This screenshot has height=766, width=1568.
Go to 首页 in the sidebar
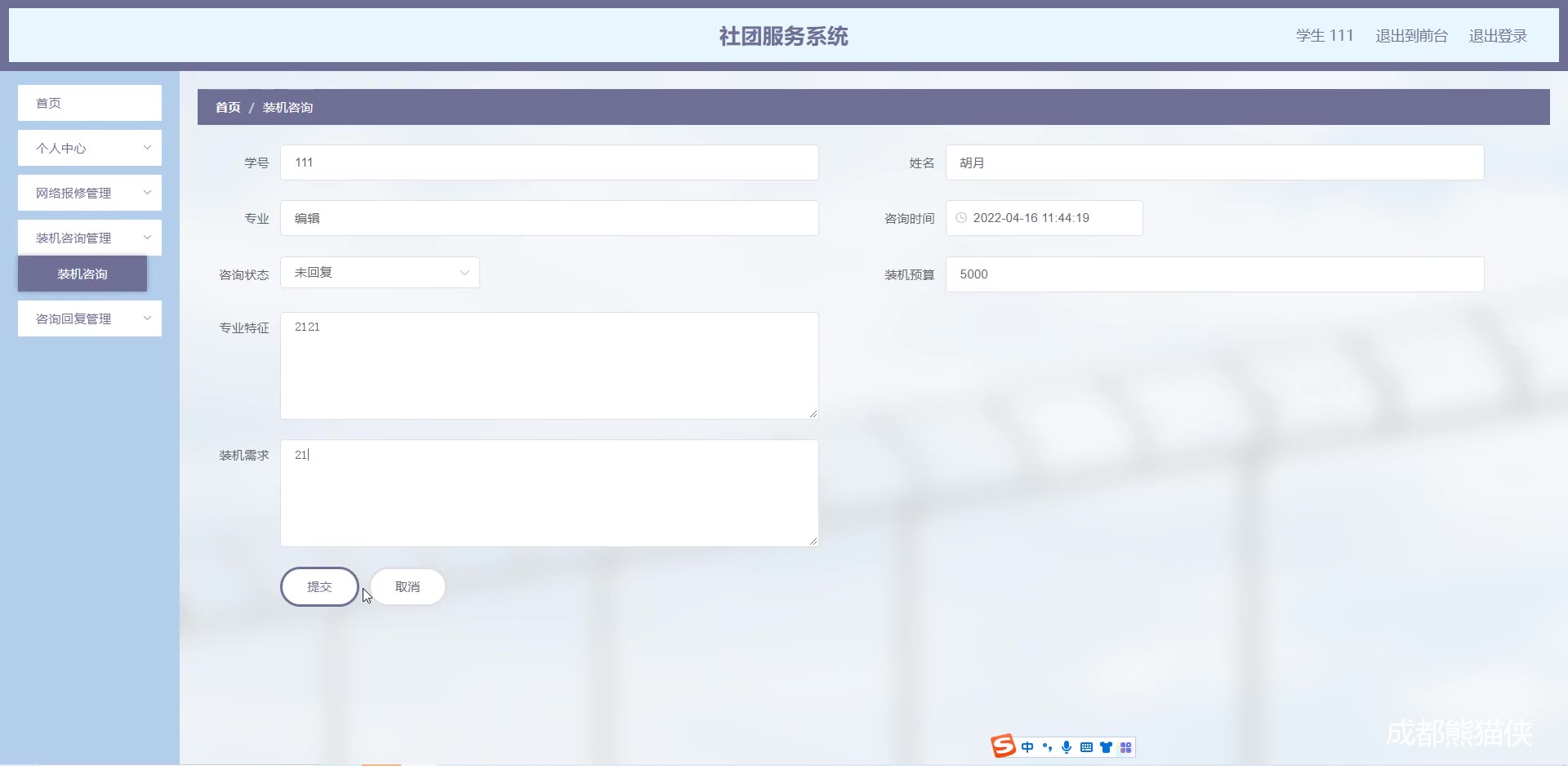(90, 103)
